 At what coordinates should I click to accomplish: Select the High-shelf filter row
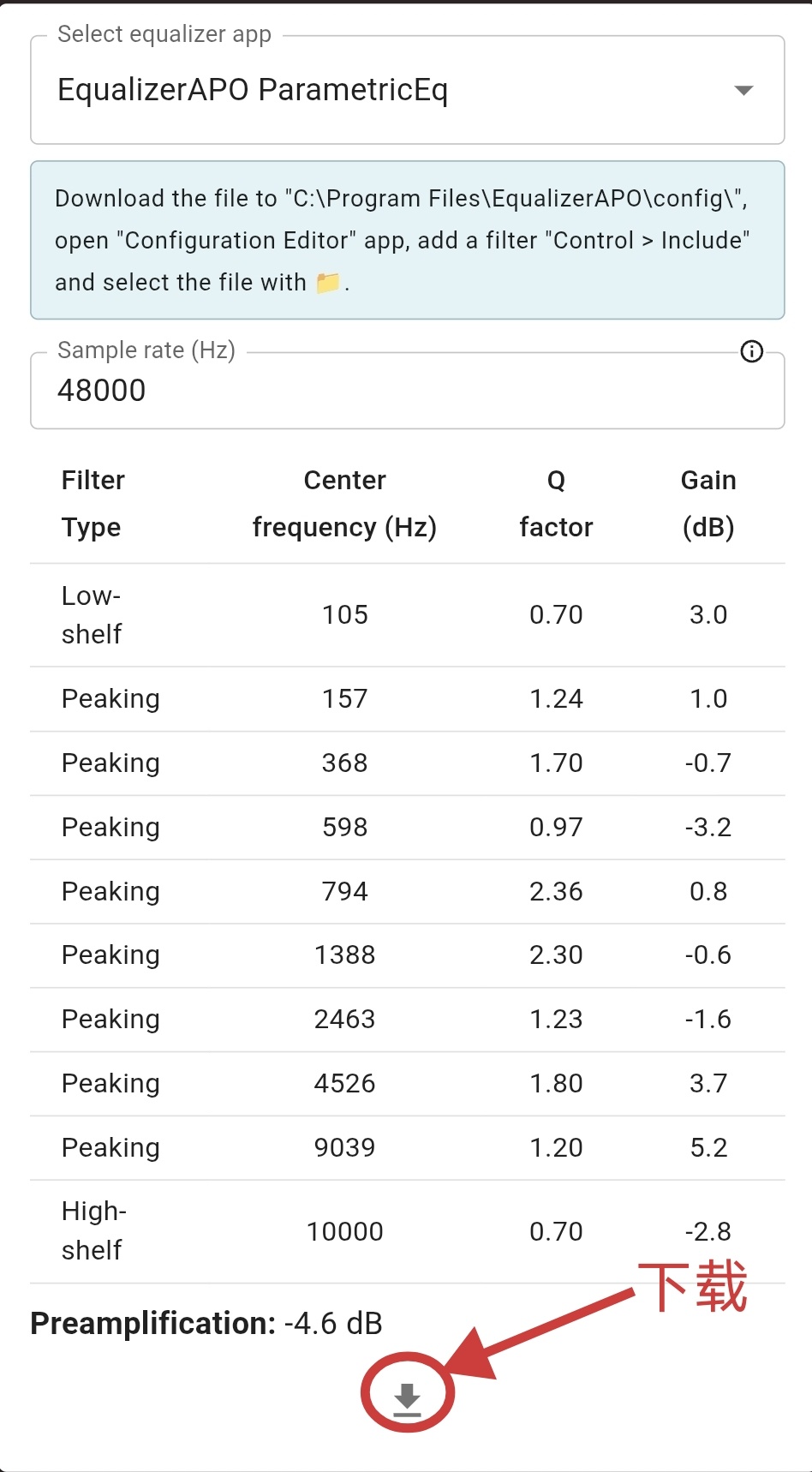point(93,1231)
